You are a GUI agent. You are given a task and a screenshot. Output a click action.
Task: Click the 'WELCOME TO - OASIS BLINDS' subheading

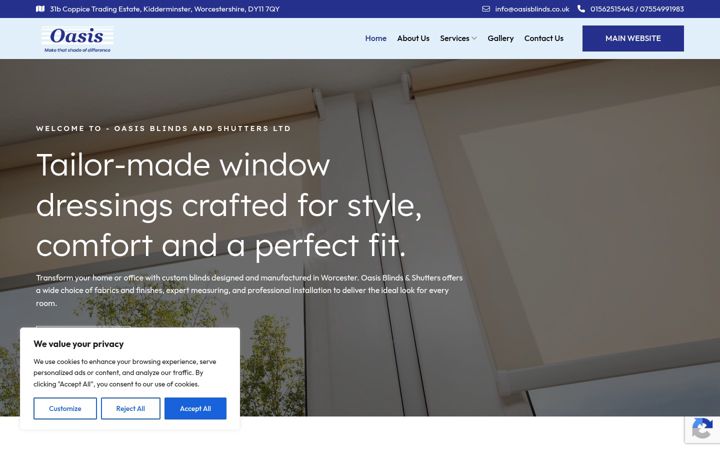click(x=163, y=129)
